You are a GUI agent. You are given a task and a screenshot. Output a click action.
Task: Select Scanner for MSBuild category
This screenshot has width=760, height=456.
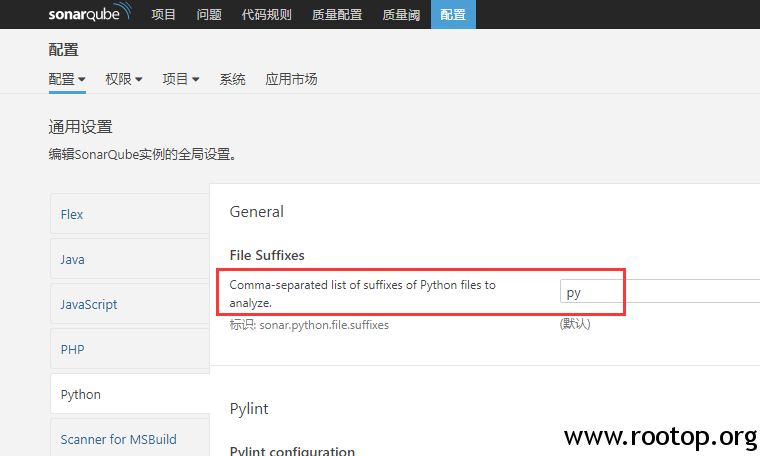[130, 438]
